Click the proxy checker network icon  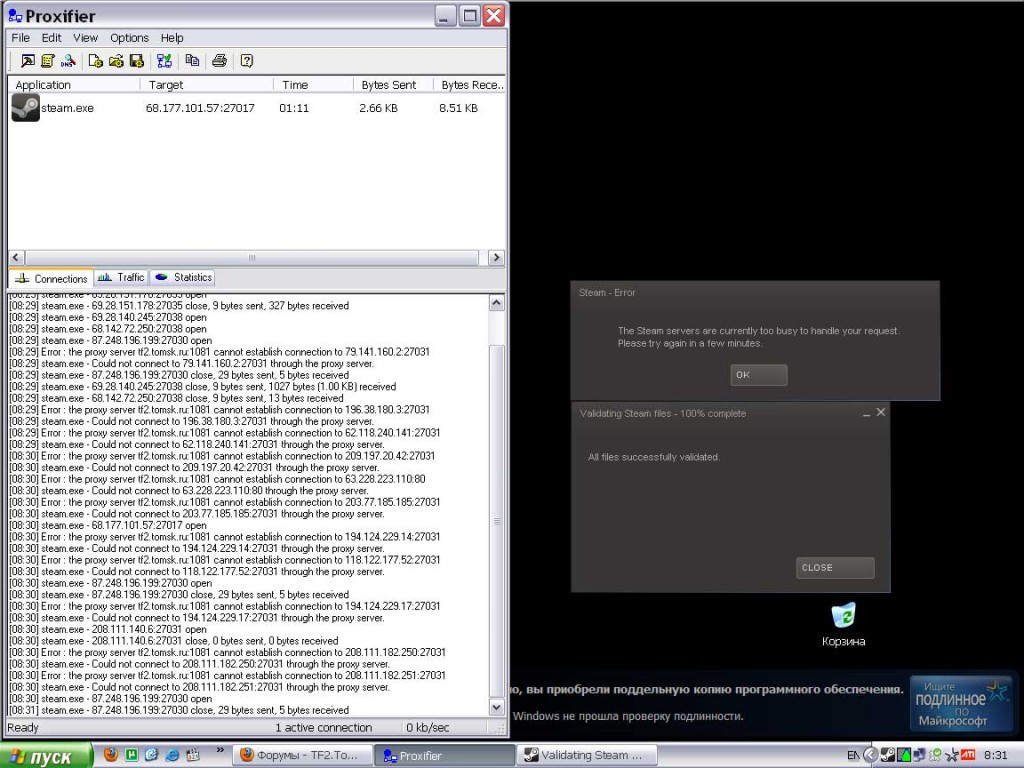(x=164, y=61)
